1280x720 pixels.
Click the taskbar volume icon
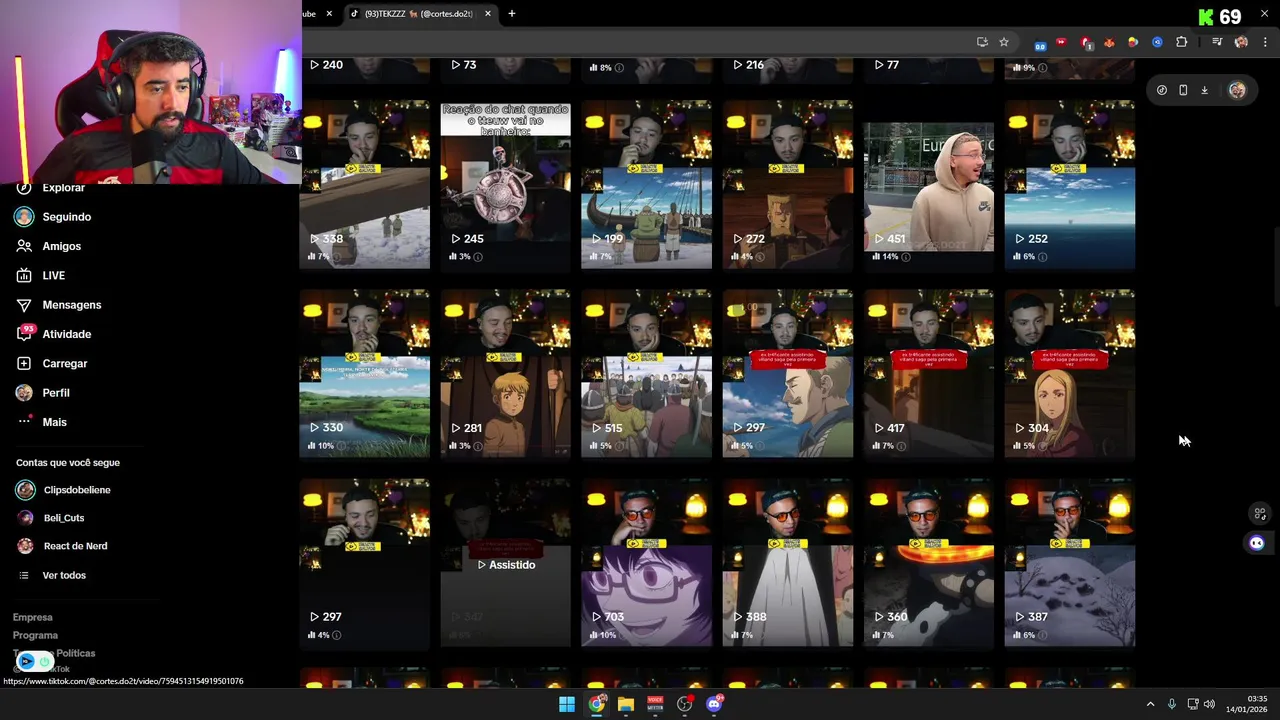(x=1209, y=705)
